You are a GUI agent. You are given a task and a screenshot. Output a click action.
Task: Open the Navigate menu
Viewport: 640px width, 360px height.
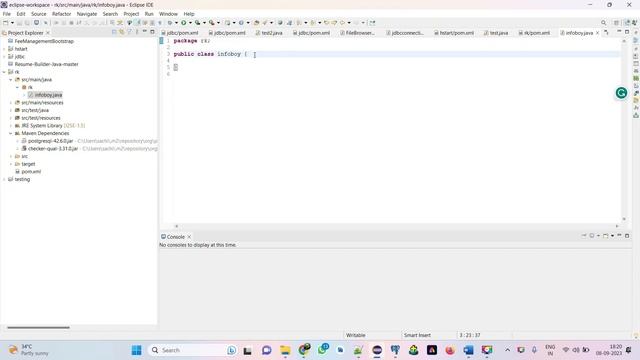tap(87, 14)
